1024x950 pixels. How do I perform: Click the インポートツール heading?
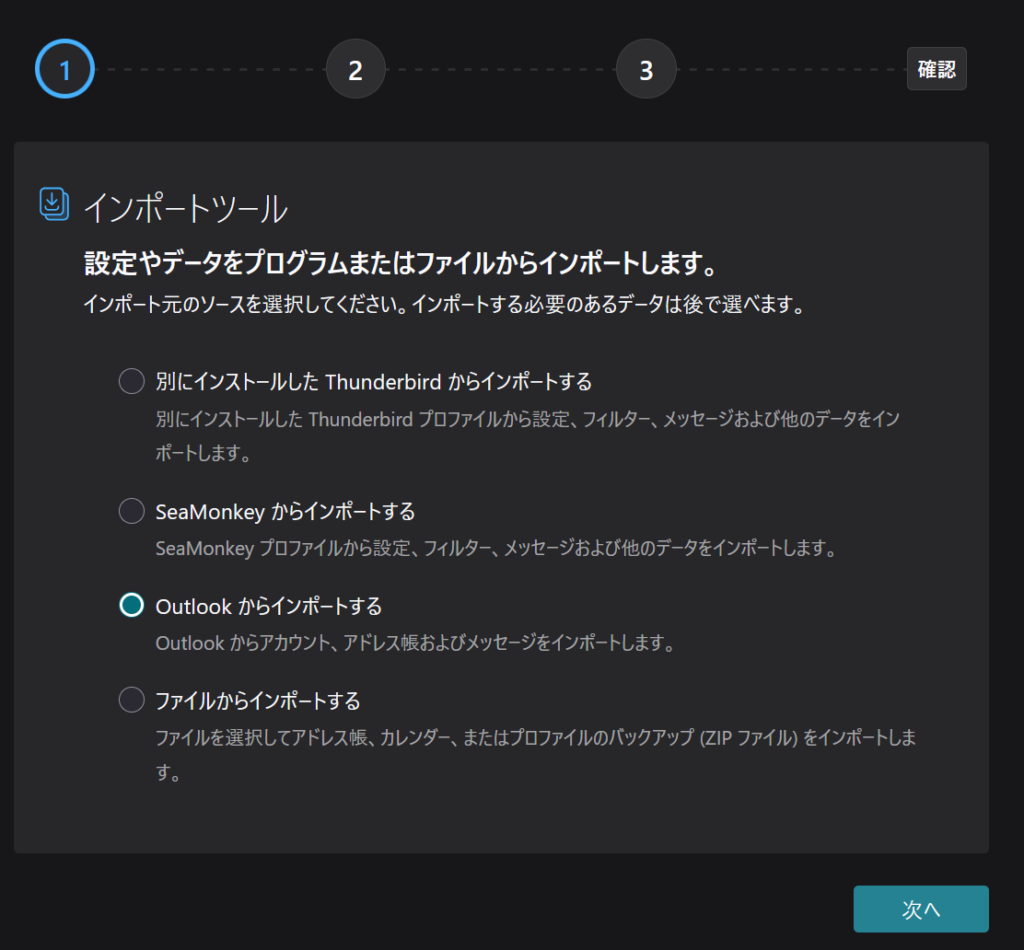click(x=185, y=209)
